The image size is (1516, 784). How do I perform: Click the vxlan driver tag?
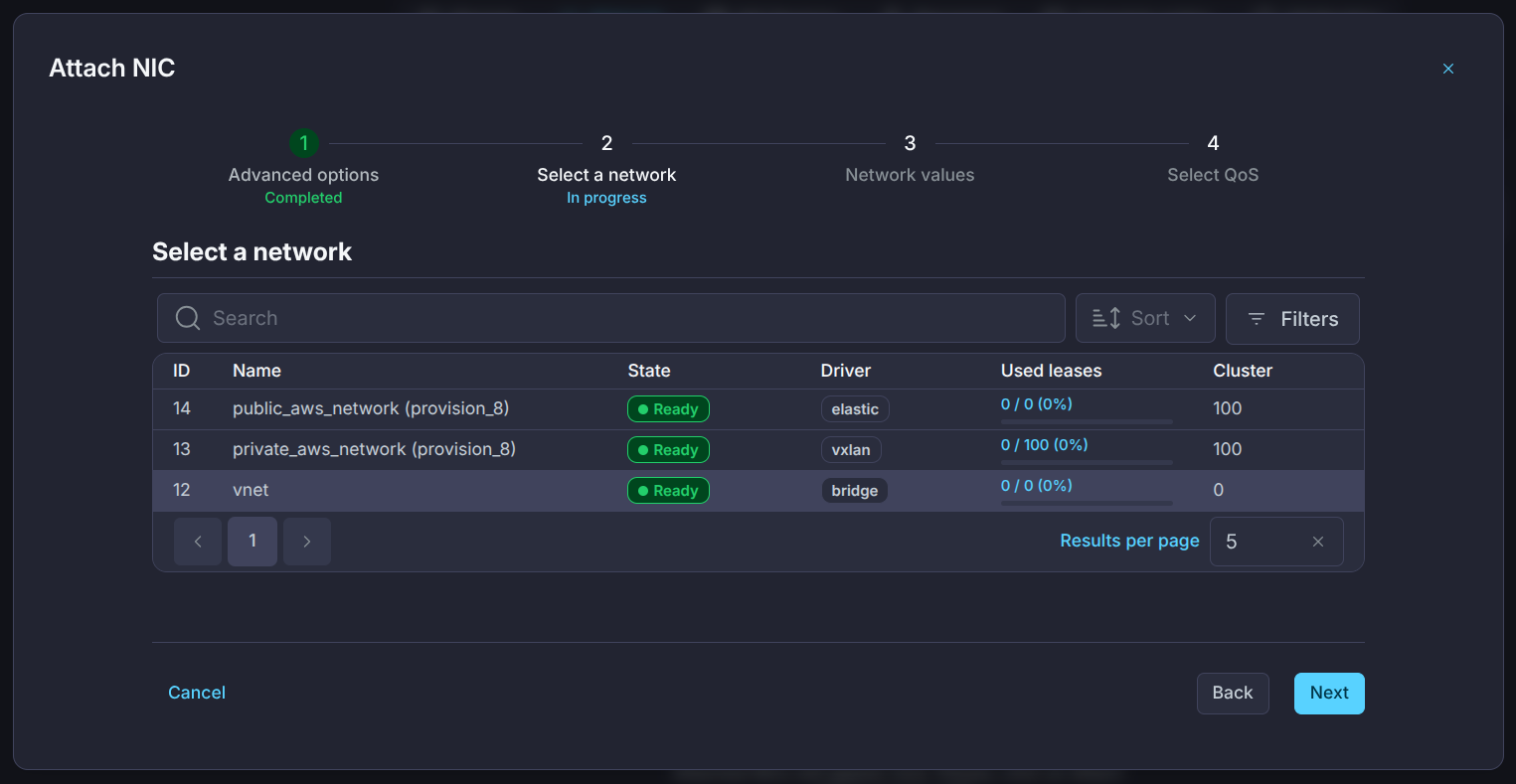coord(851,450)
